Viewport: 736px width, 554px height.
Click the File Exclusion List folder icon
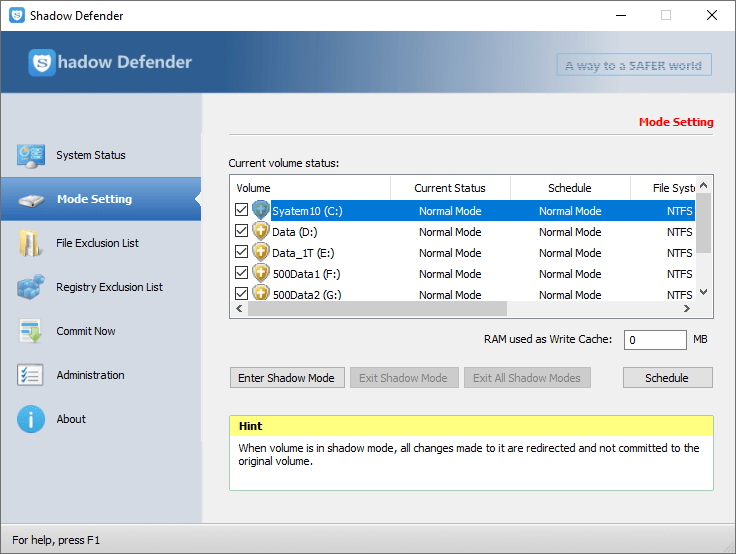31,243
